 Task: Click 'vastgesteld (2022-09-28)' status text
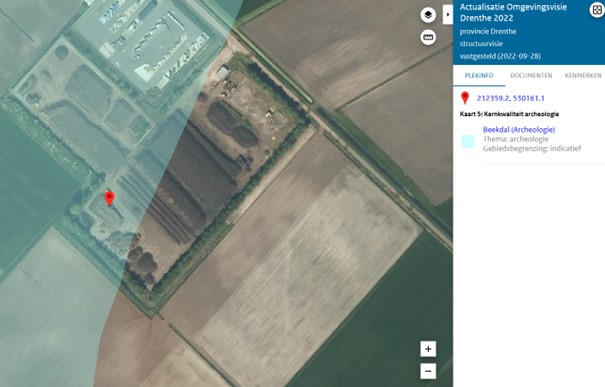[x=500, y=56]
